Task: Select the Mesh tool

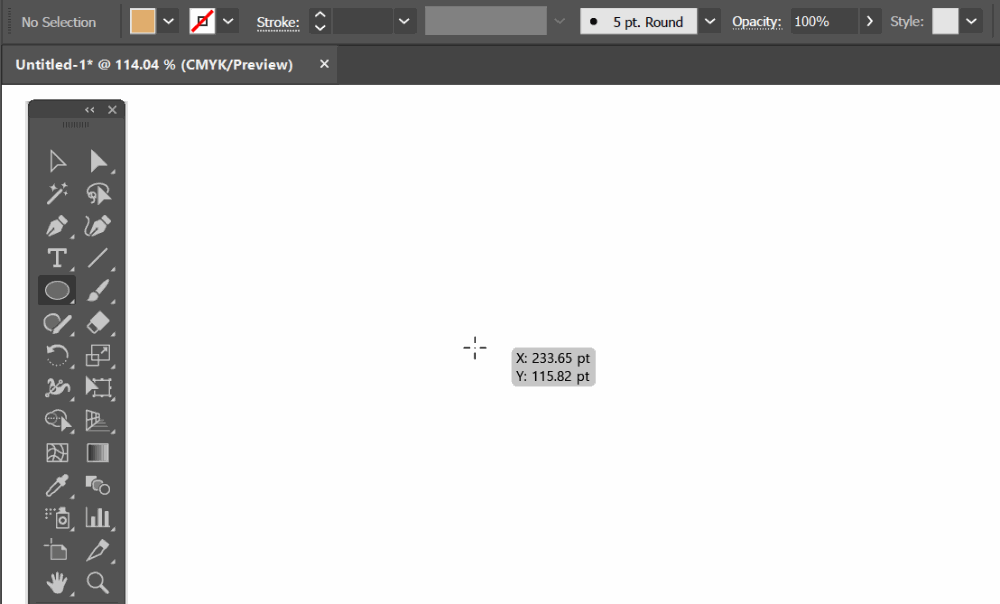Action: click(x=57, y=453)
